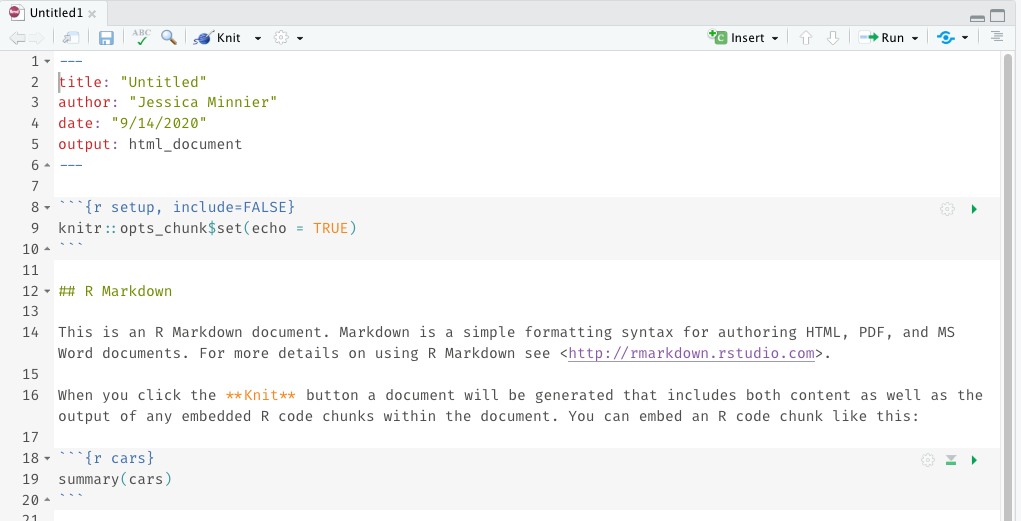
Task: Toggle the document outline panel
Action: pos(996,38)
